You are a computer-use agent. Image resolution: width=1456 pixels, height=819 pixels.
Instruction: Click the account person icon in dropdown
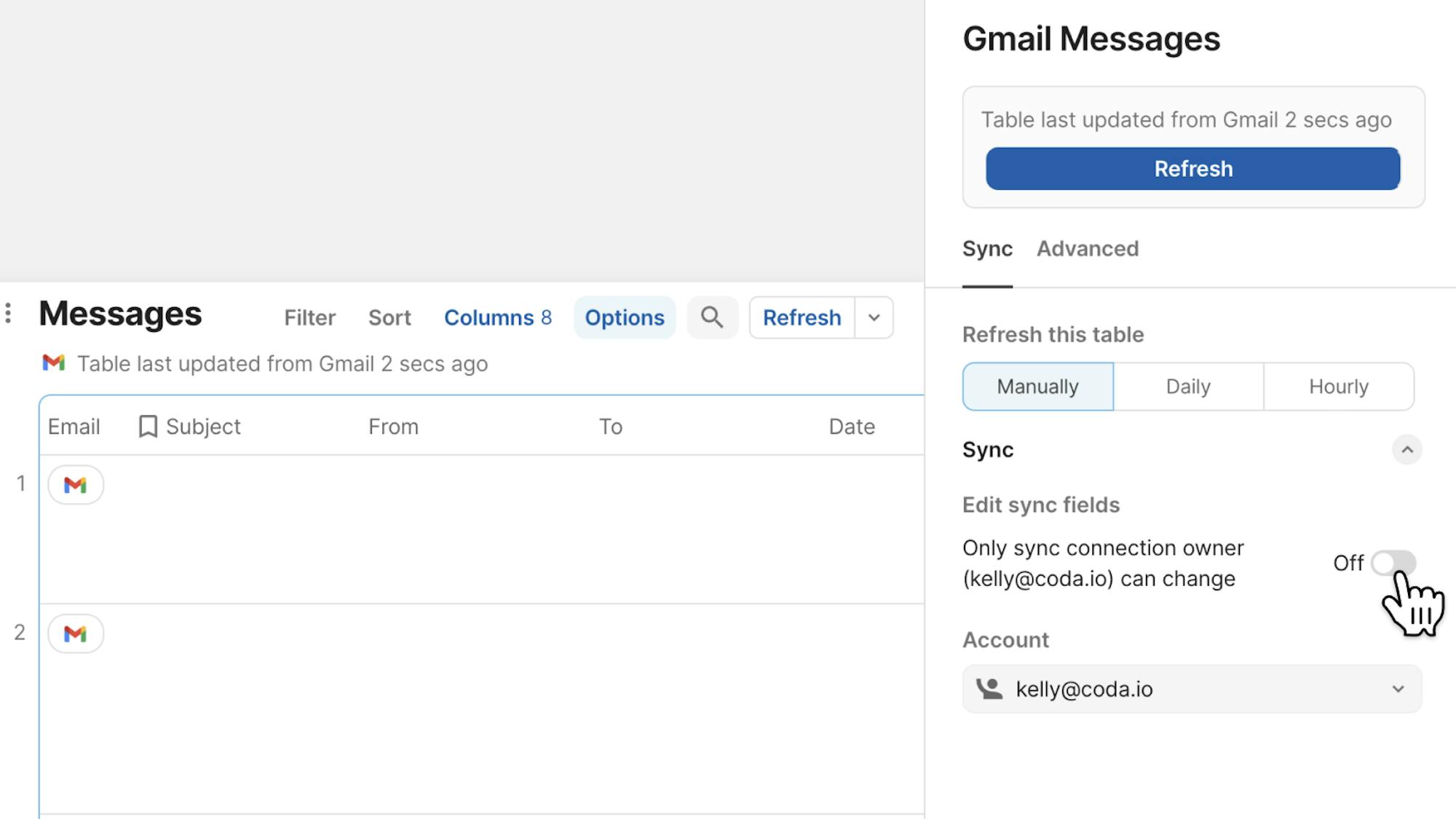click(x=989, y=689)
